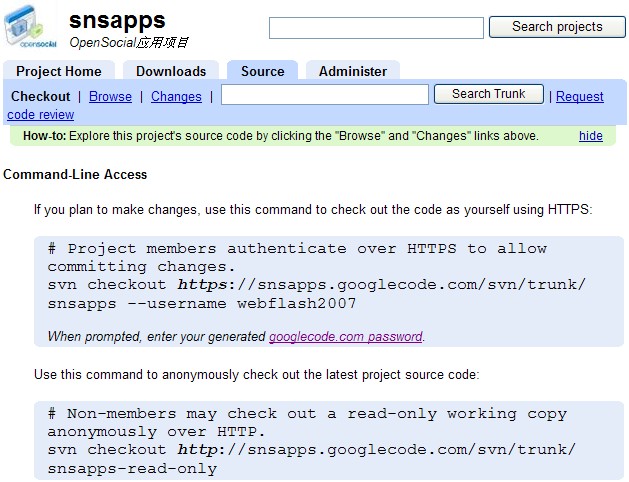Click the 'How-to:' tip text
The width and height of the screenshot is (629, 482).
tap(281, 136)
